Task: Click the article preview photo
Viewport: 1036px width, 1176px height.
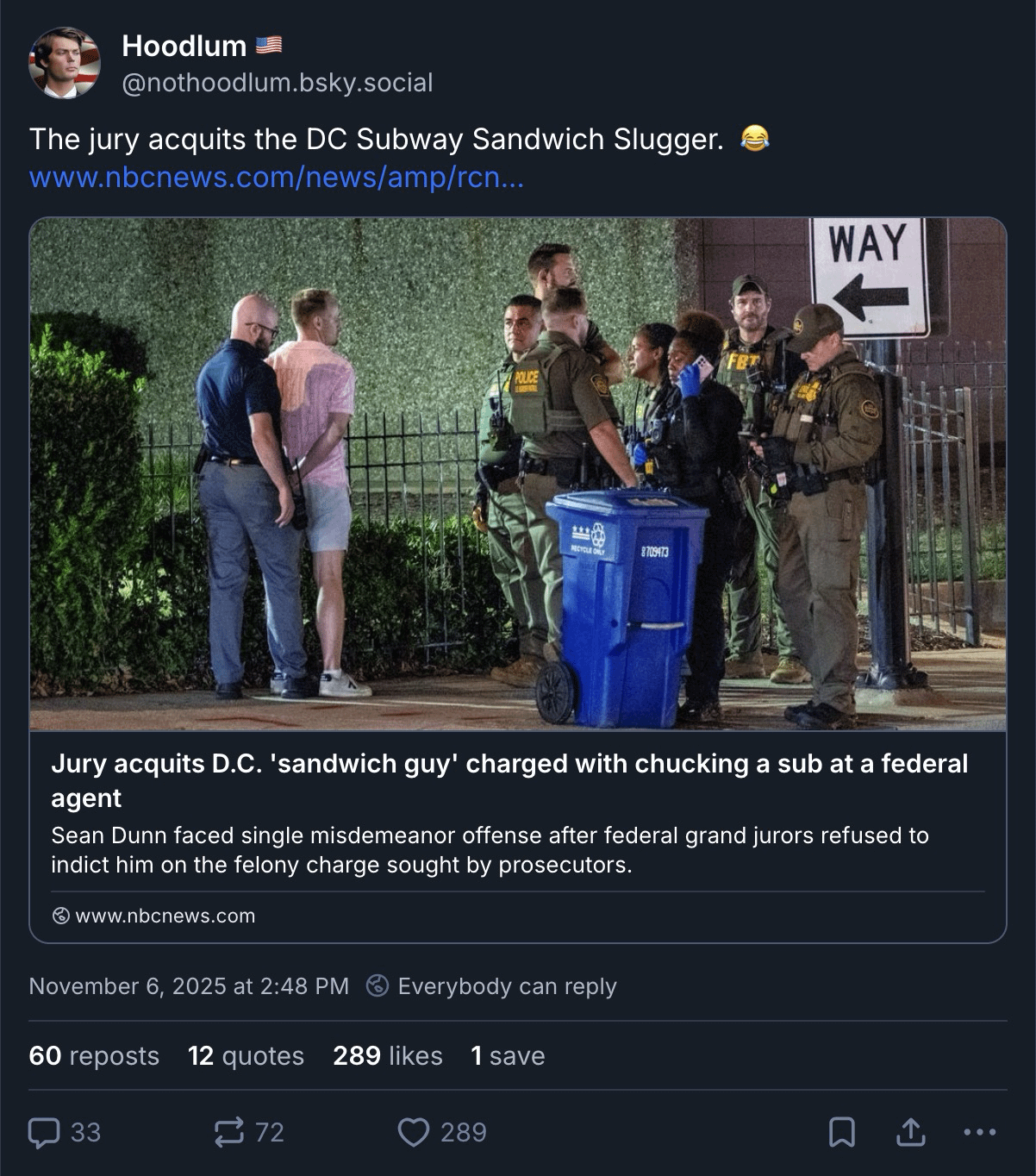Action: (518, 474)
